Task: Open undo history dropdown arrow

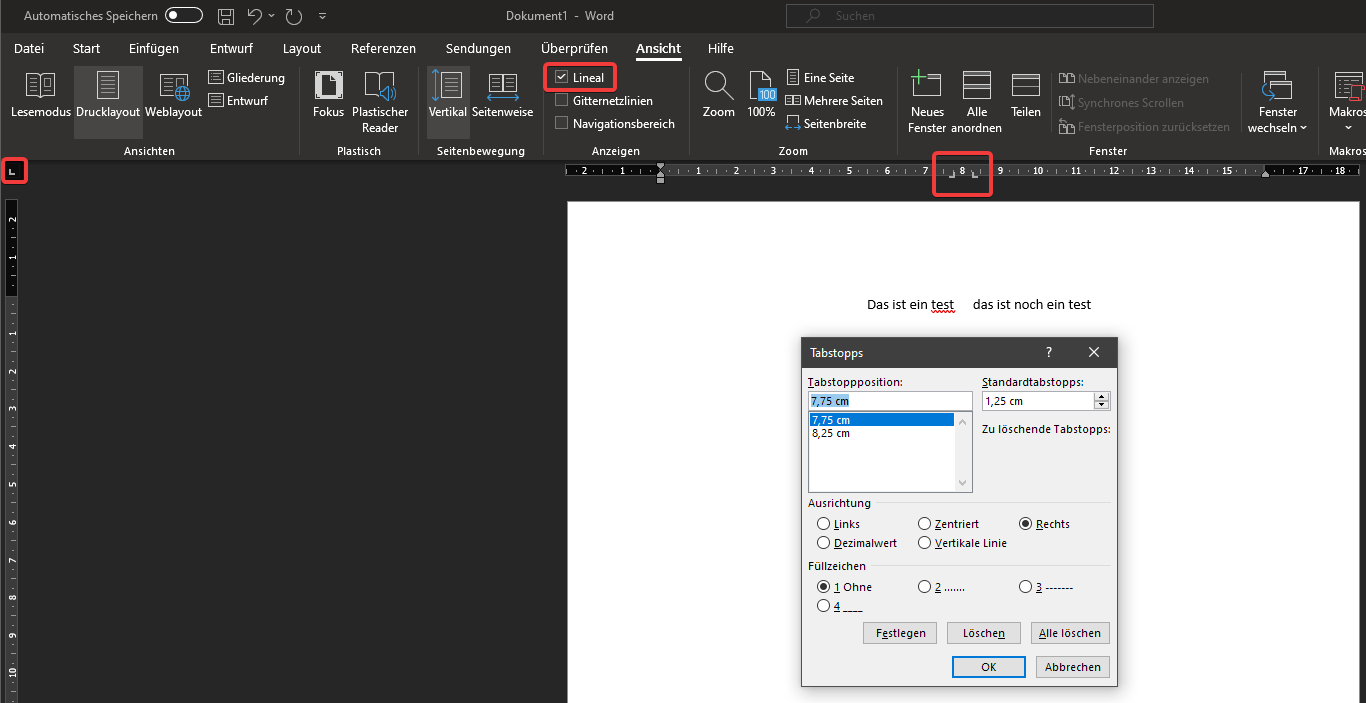Action: pyautogui.click(x=271, y=16)
